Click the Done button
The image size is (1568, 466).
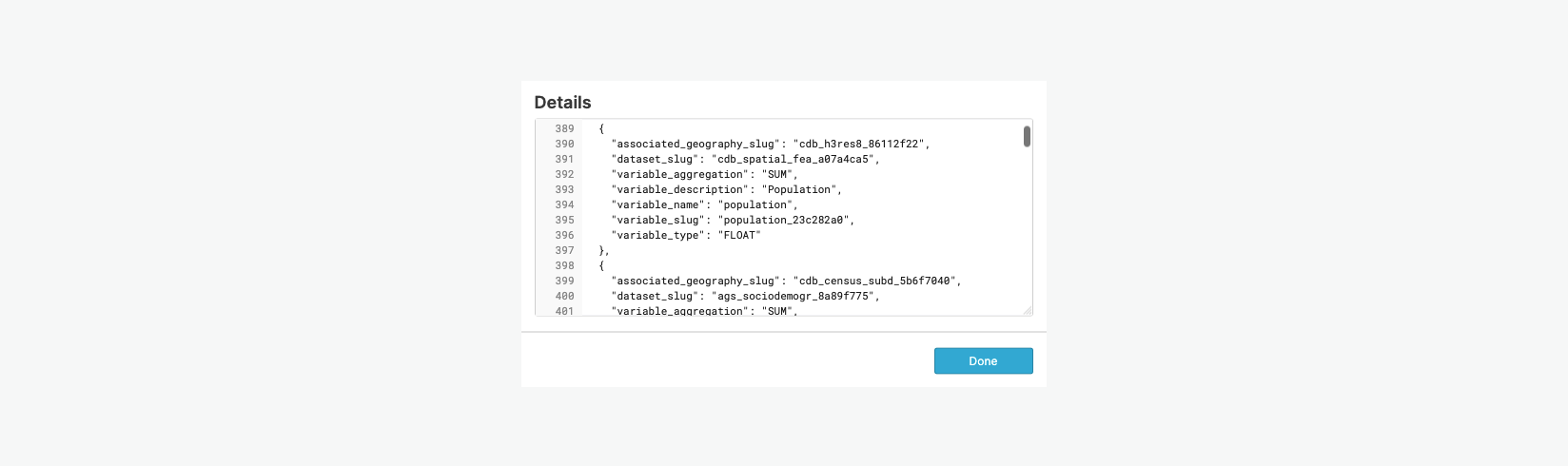(x=983, y=361)
